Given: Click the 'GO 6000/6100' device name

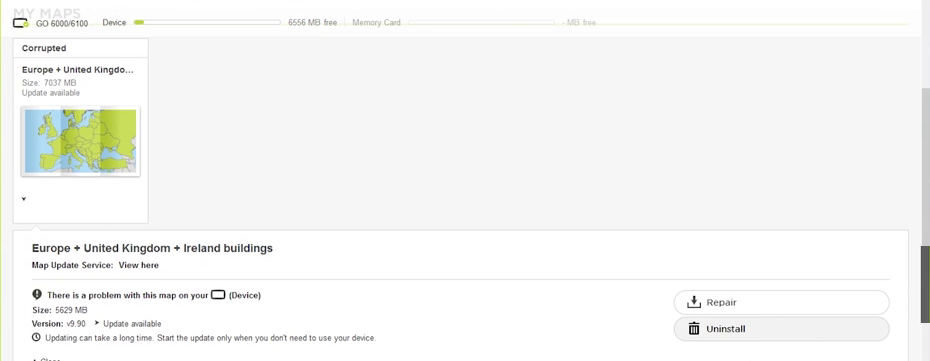Looking at the screenshot, I should [62, 24].
